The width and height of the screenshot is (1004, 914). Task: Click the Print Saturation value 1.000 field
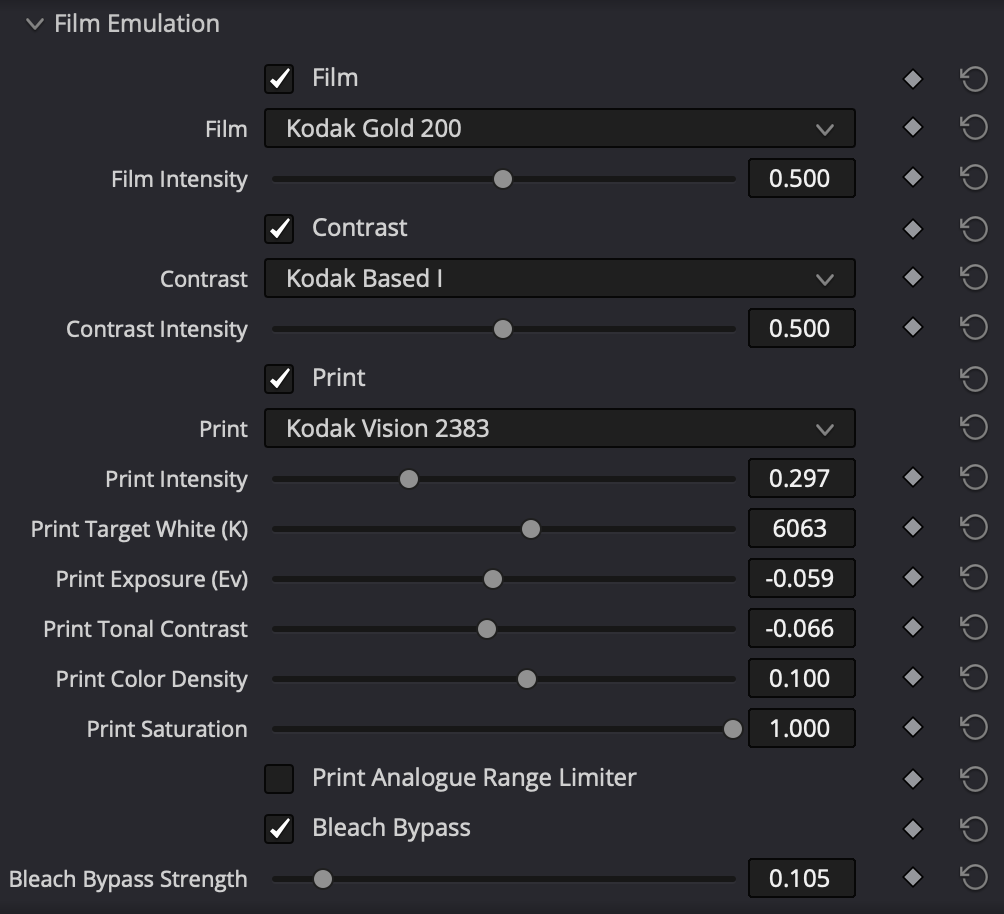click(802, 728)
